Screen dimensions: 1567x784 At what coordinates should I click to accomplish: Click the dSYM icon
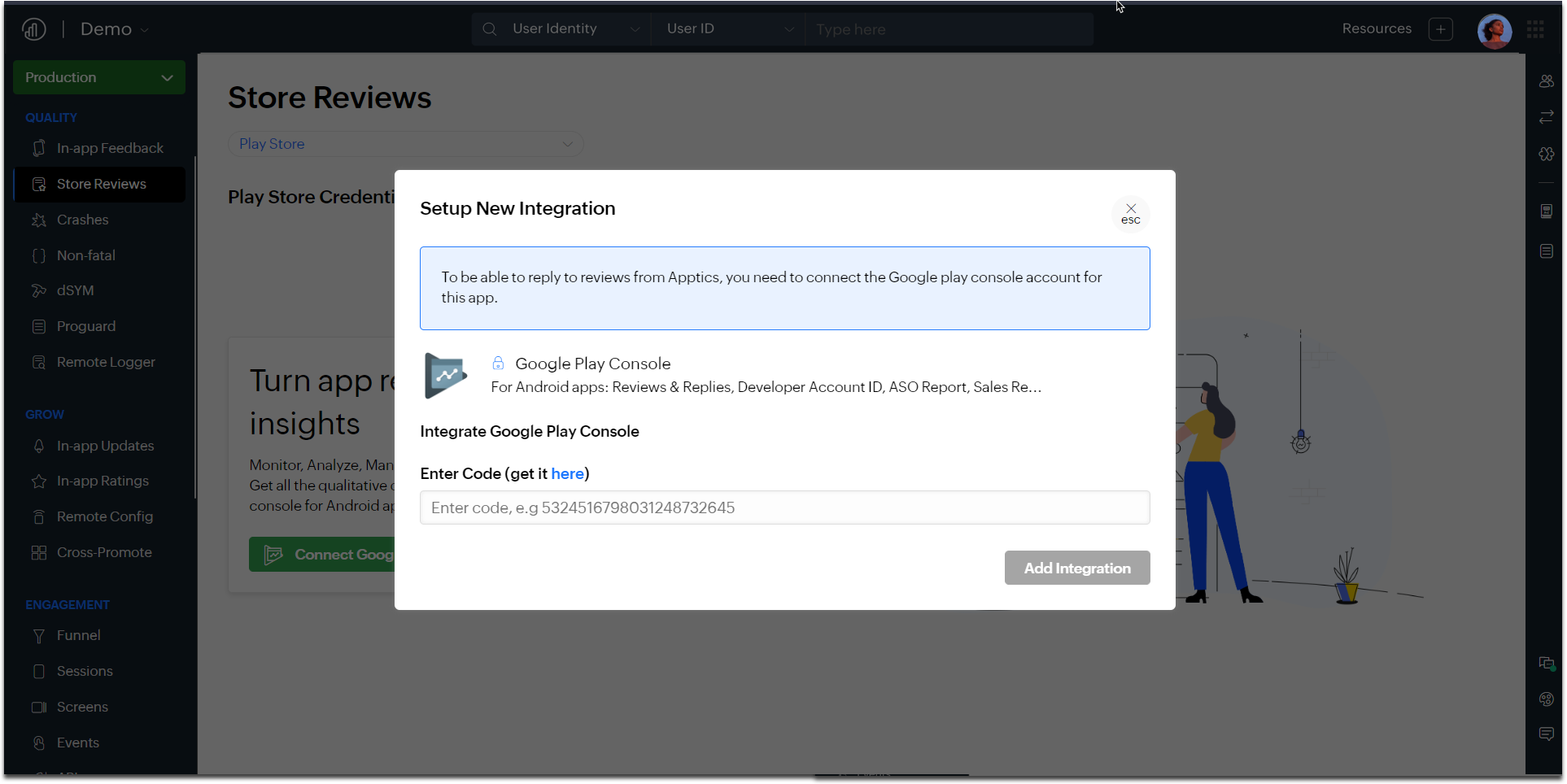[38, 290]
